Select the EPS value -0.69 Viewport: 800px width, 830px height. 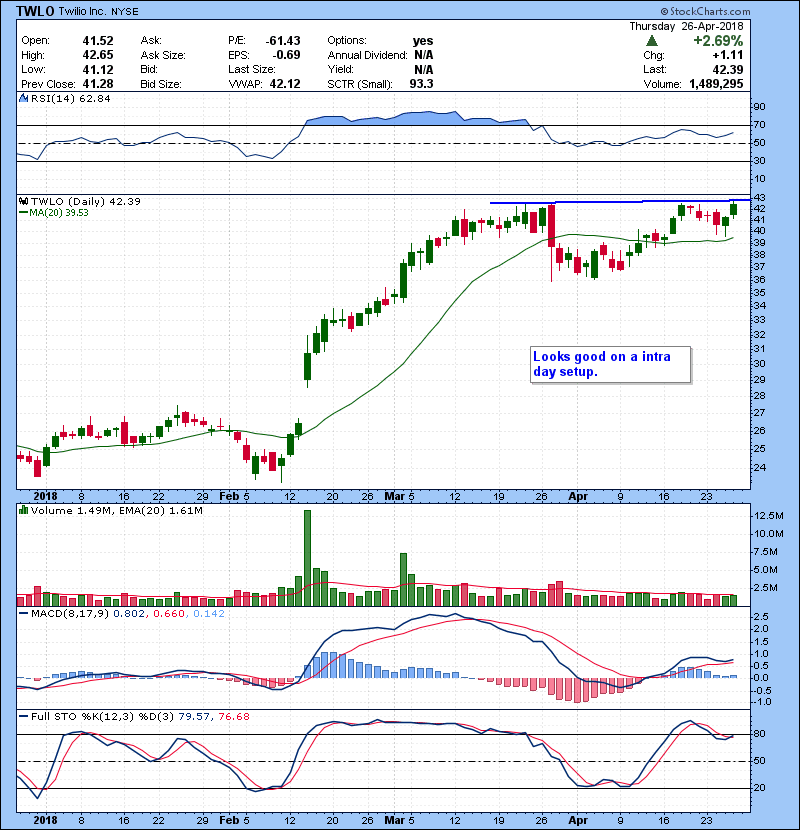click(286, 55)
